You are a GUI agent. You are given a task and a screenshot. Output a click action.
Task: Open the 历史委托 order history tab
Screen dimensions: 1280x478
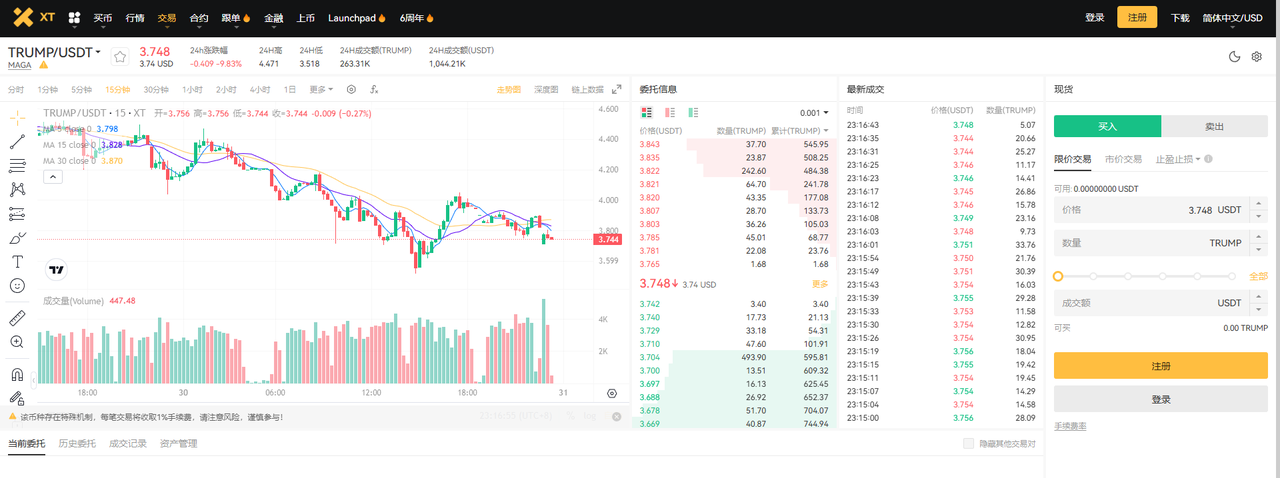click(x=77, y=443)
